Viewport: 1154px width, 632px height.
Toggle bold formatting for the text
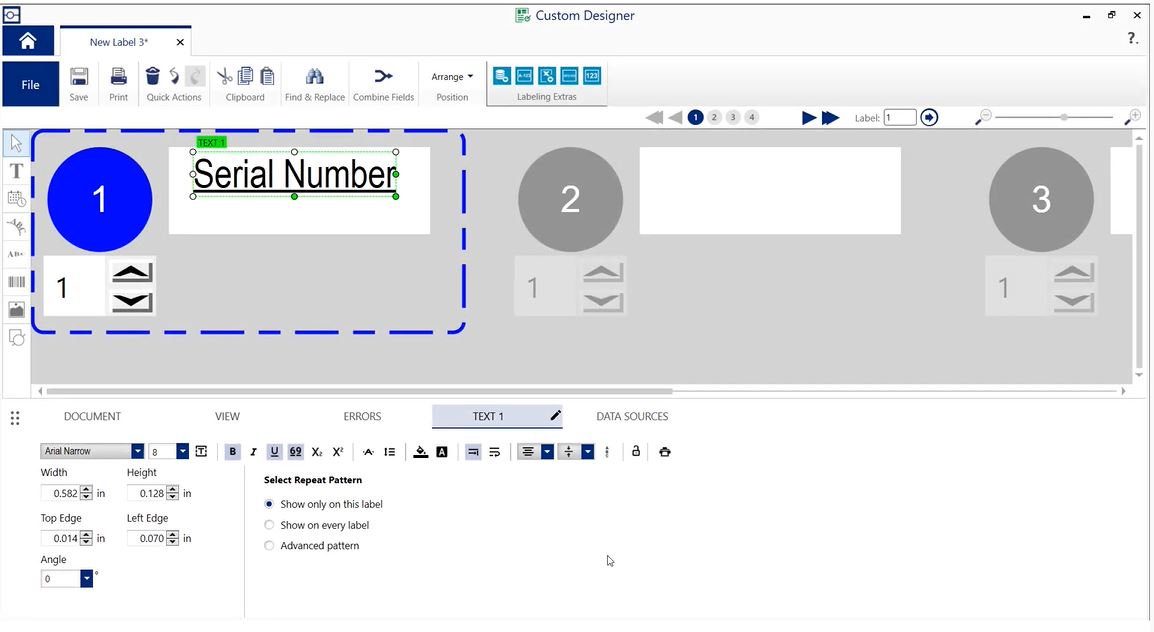coord(232,451)
